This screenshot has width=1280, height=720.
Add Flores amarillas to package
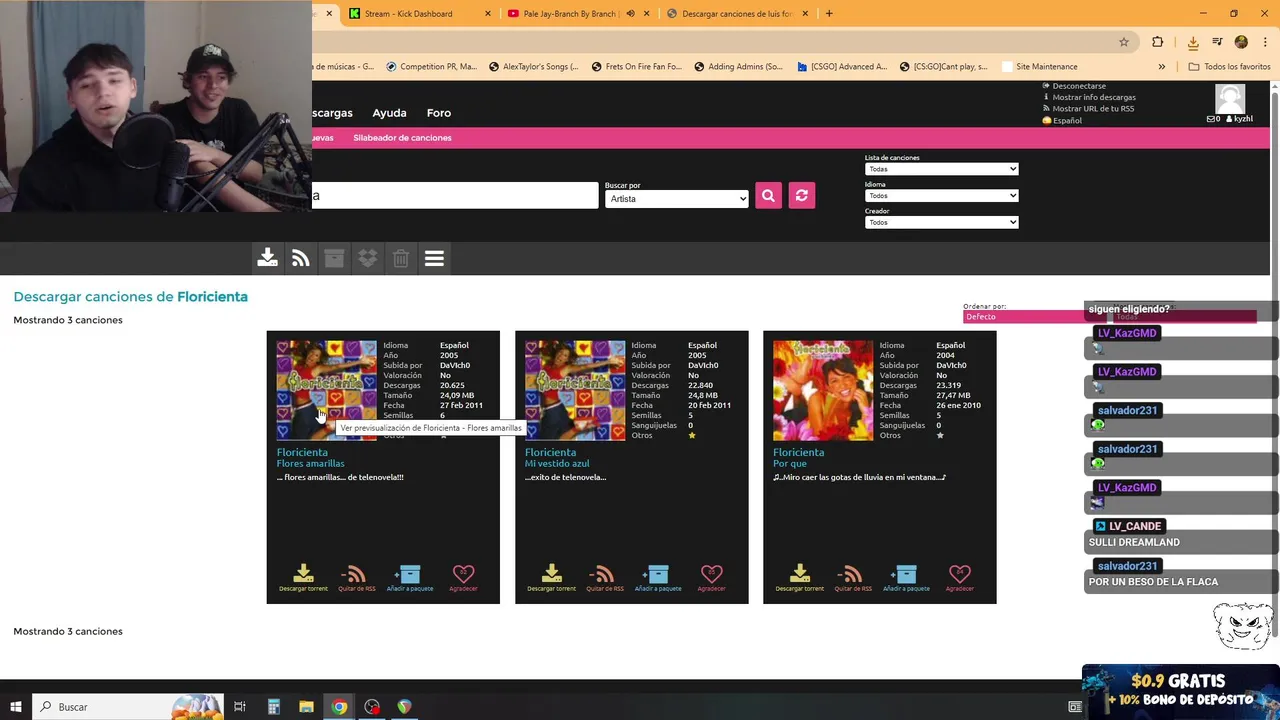(409, 577)
